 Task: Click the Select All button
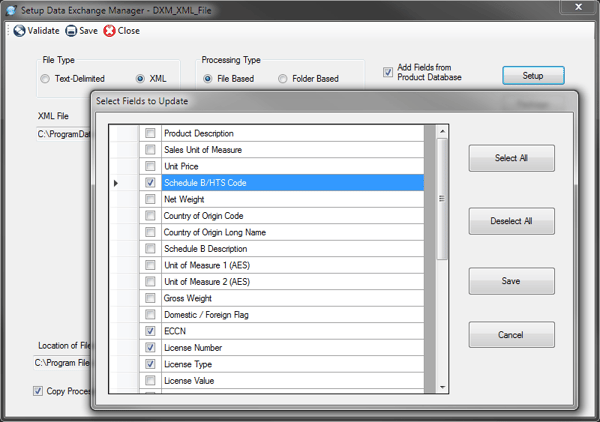click(x=511, y=158)
